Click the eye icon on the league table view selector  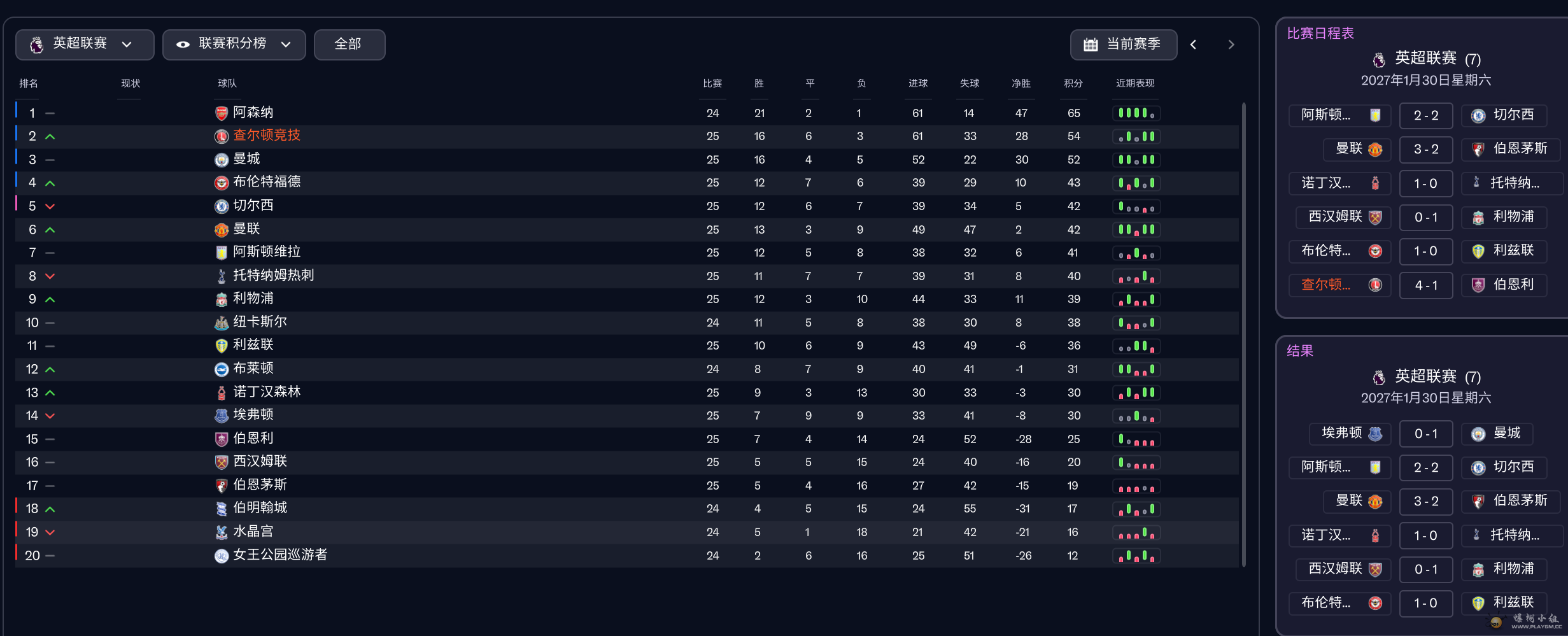(x=183, y=45)
